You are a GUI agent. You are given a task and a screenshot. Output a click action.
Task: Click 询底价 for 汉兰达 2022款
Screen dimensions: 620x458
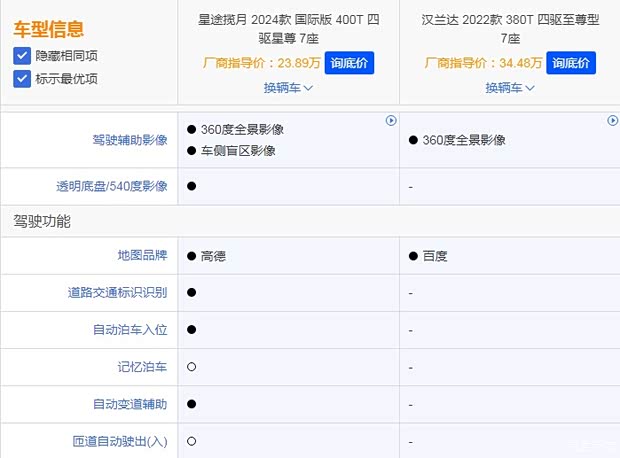coord(571,62)
